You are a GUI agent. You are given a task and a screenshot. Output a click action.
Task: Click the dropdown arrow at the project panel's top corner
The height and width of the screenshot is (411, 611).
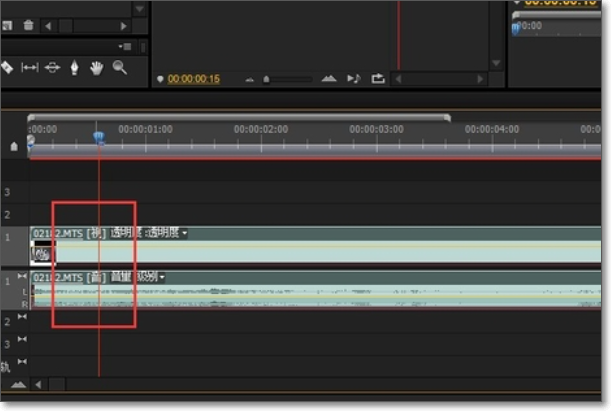coord(139,9)
